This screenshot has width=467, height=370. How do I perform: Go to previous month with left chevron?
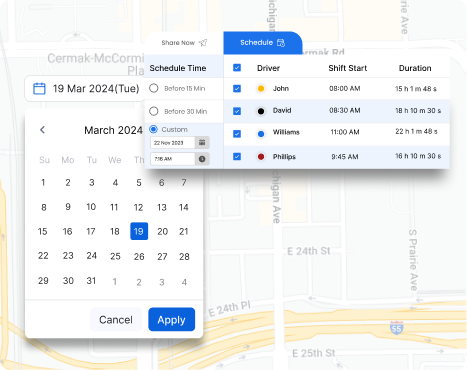[42, 130]
